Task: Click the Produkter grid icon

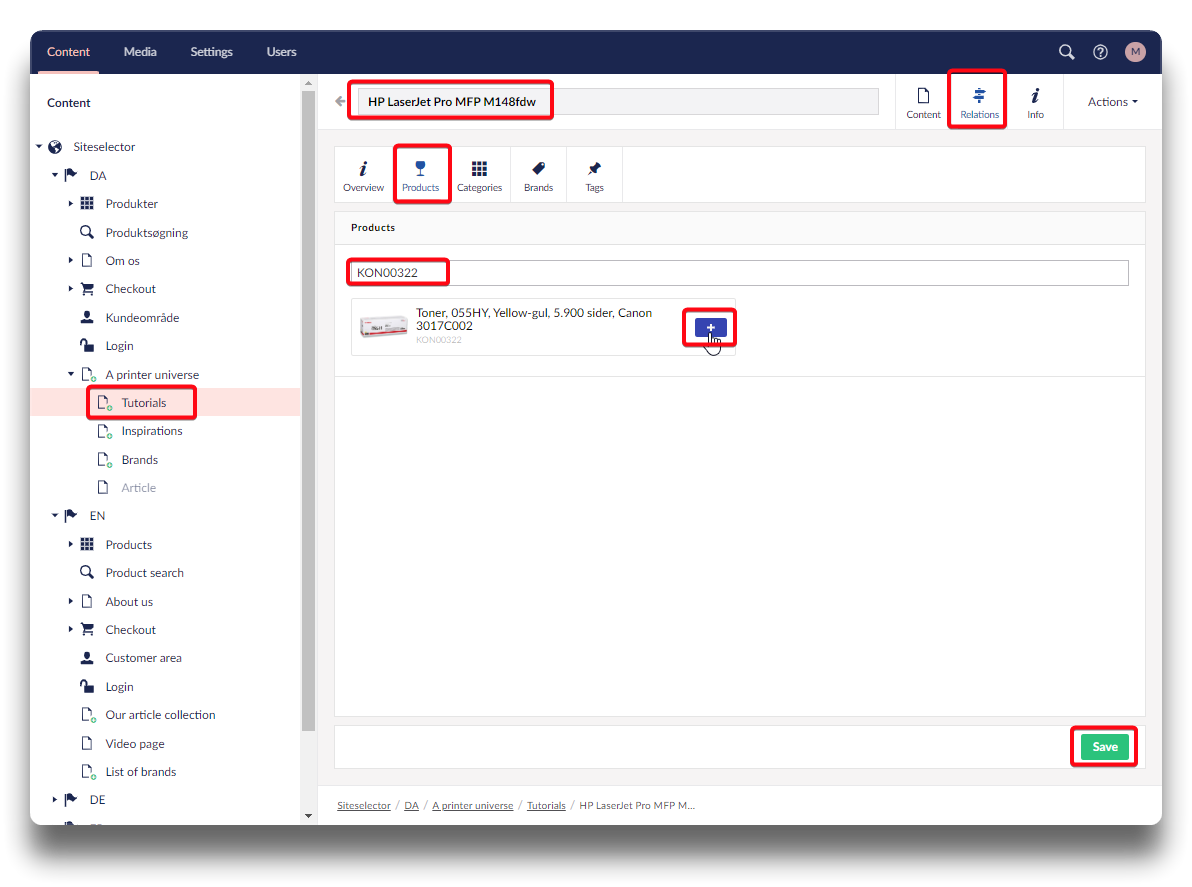Action: 87,204
